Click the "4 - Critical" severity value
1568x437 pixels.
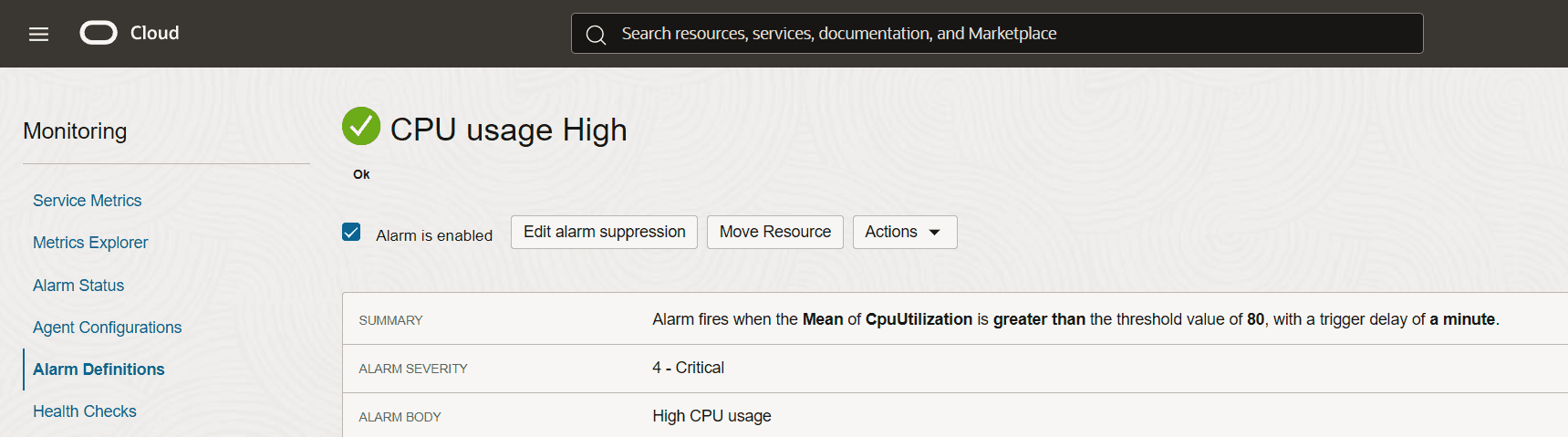click(688, 368)
